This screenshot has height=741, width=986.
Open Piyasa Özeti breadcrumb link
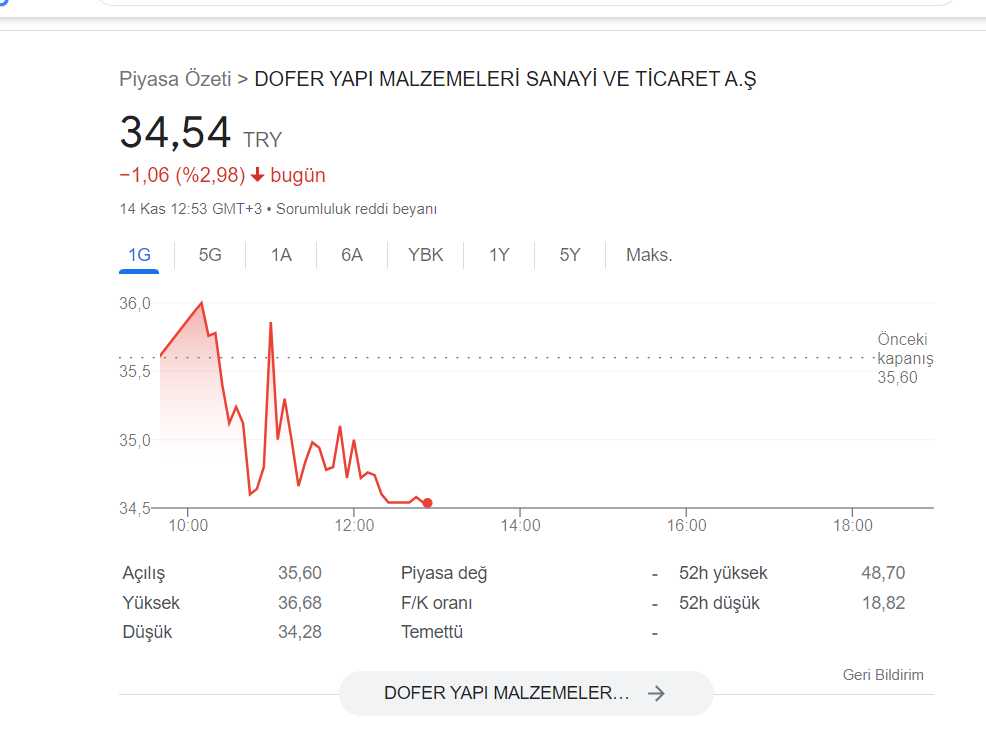(x=175, y=79)
